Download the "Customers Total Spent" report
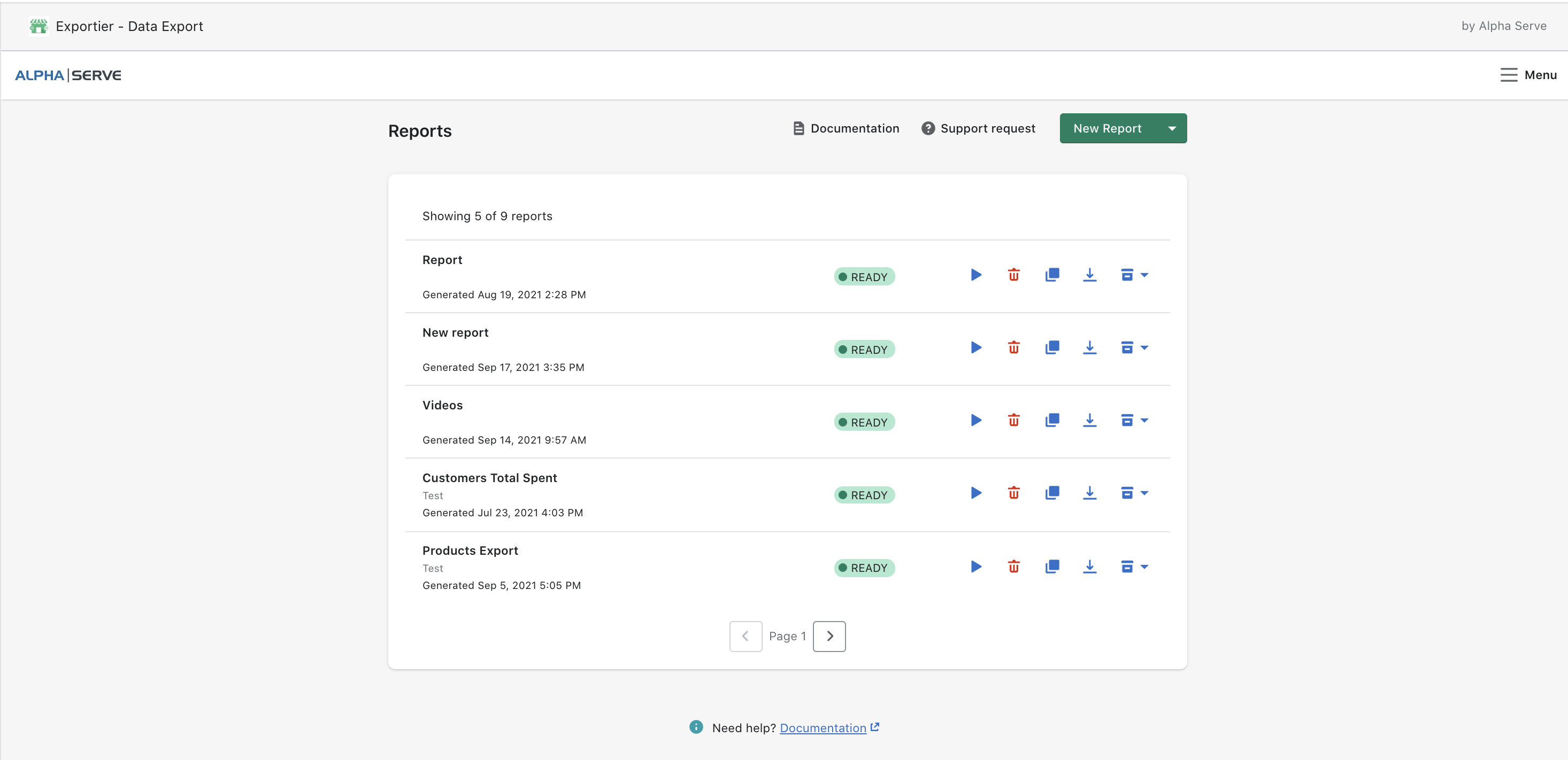The width and height of the screenshot is (1568, 760). pyautogui.click(x=1089, y=493)
